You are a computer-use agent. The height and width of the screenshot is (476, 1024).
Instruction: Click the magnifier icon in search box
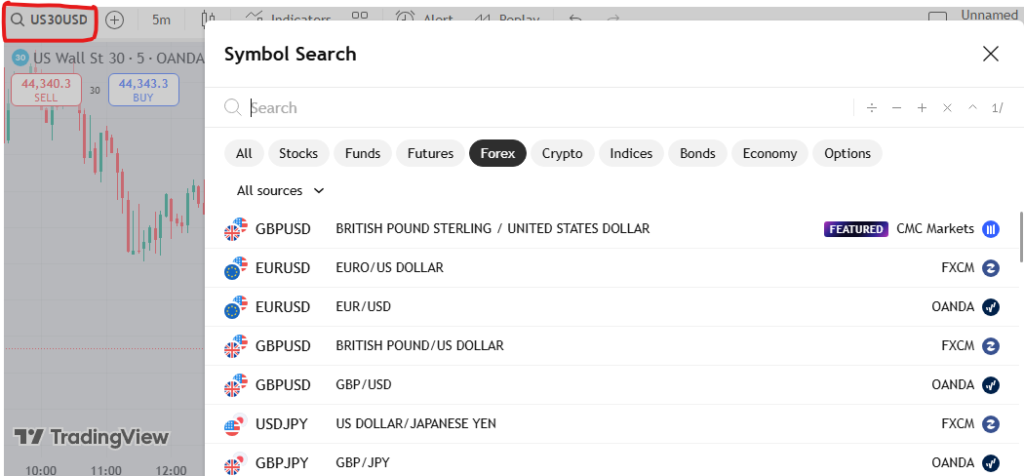tap(233, 107)
